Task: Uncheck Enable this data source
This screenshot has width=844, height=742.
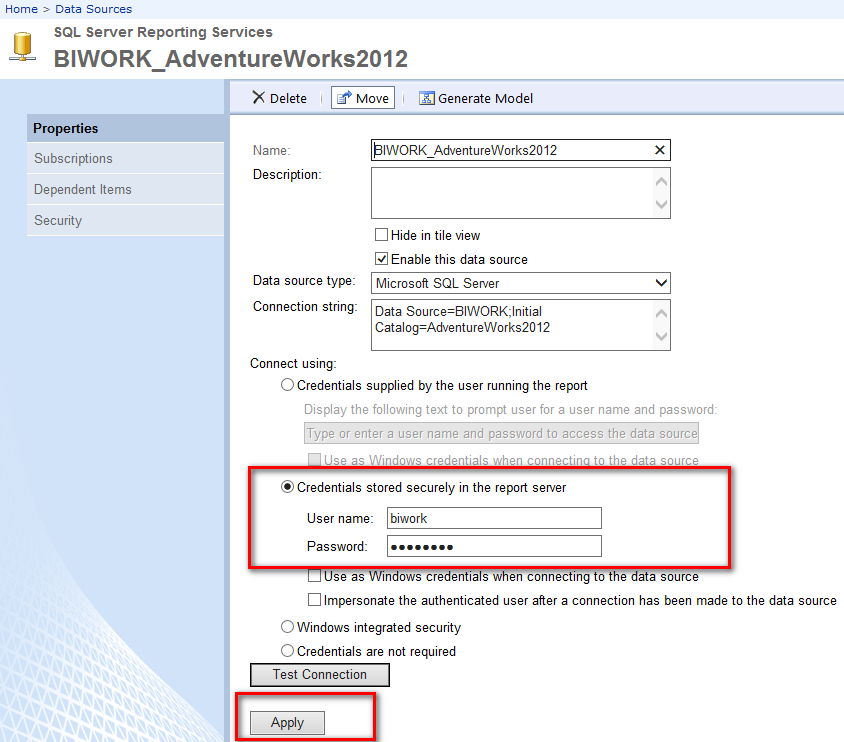Action: coord(381,259)
